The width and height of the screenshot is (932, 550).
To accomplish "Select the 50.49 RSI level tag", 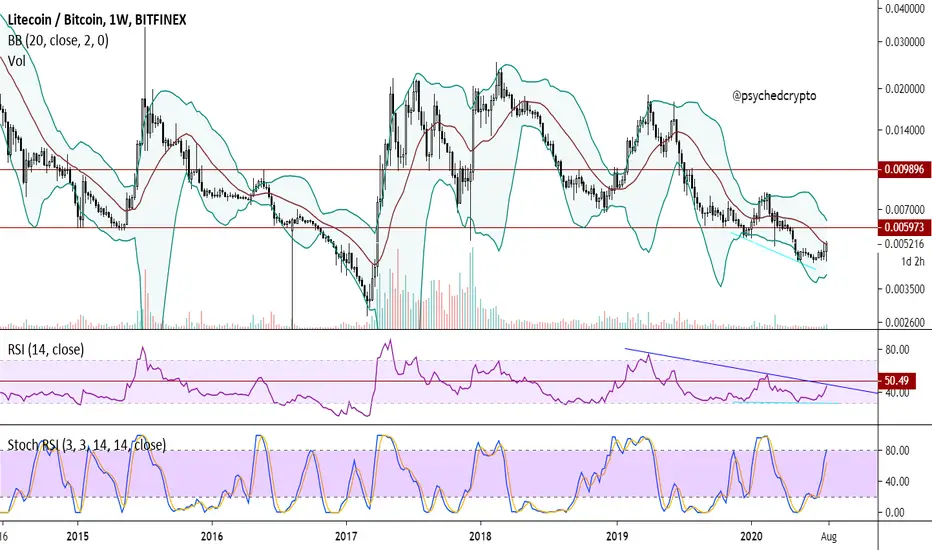I will [899, 381].
